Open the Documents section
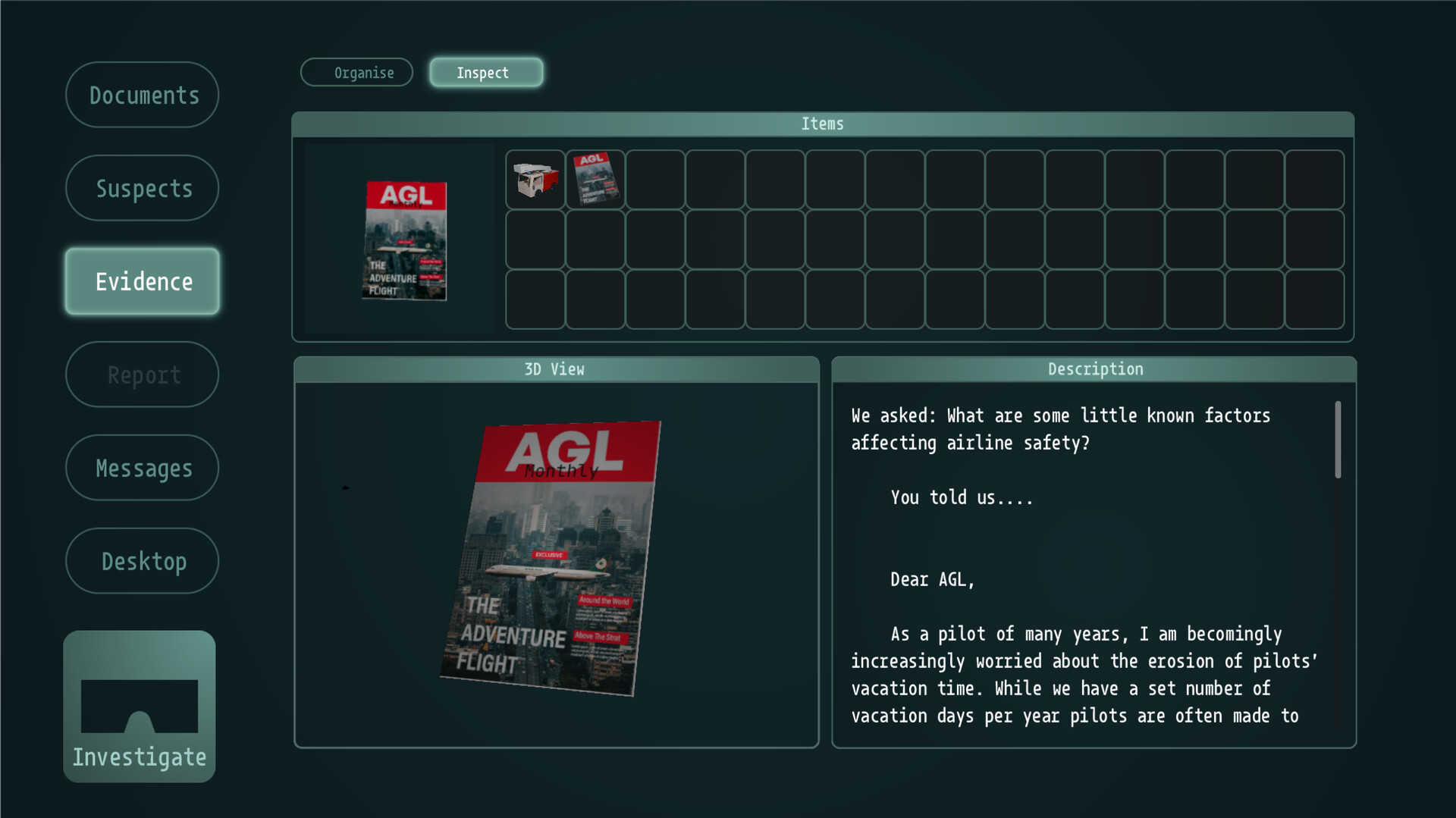1456x818 pixels. [x=143, y=95]
